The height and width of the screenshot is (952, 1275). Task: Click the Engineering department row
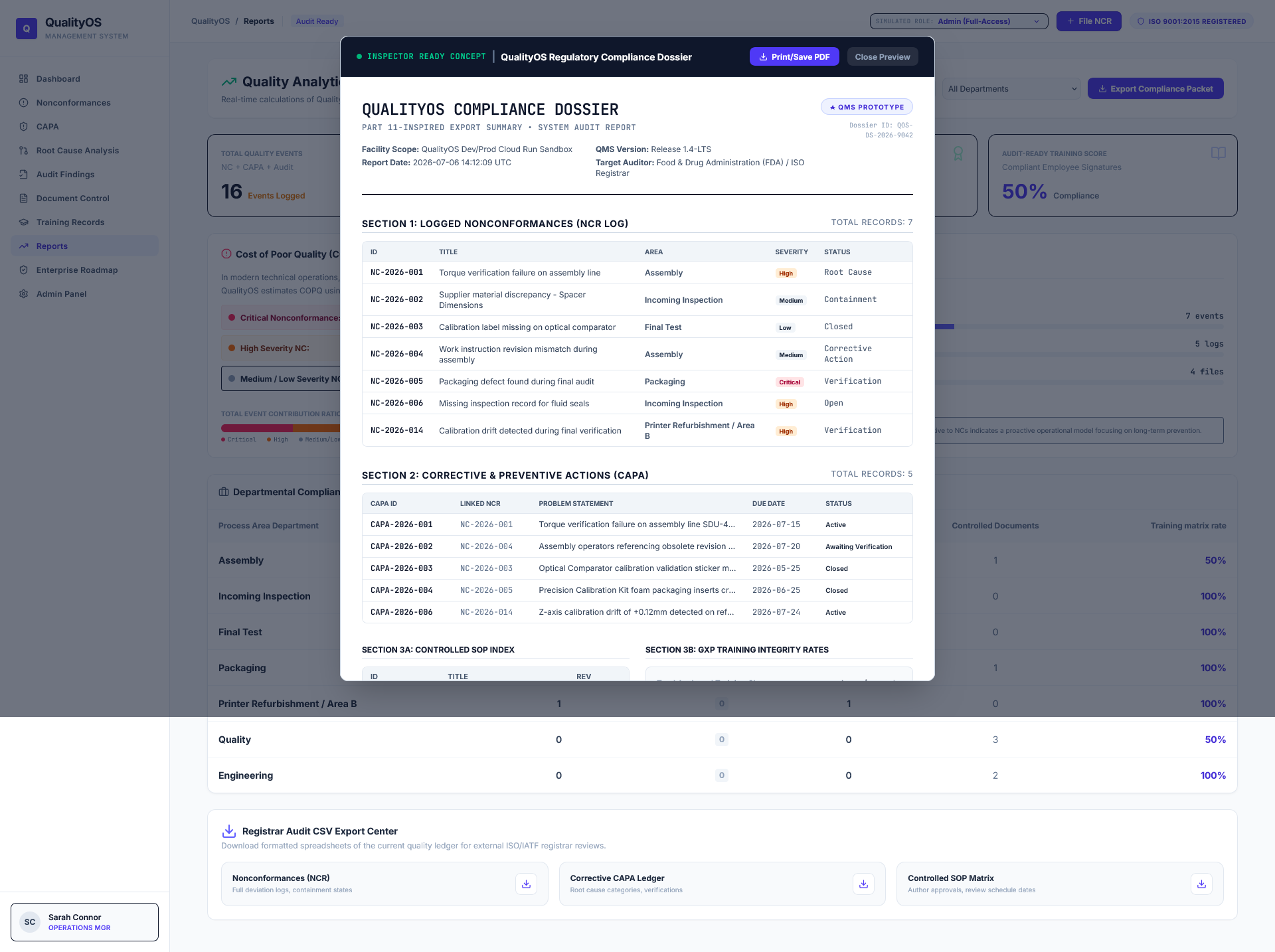tap(722, 775)
